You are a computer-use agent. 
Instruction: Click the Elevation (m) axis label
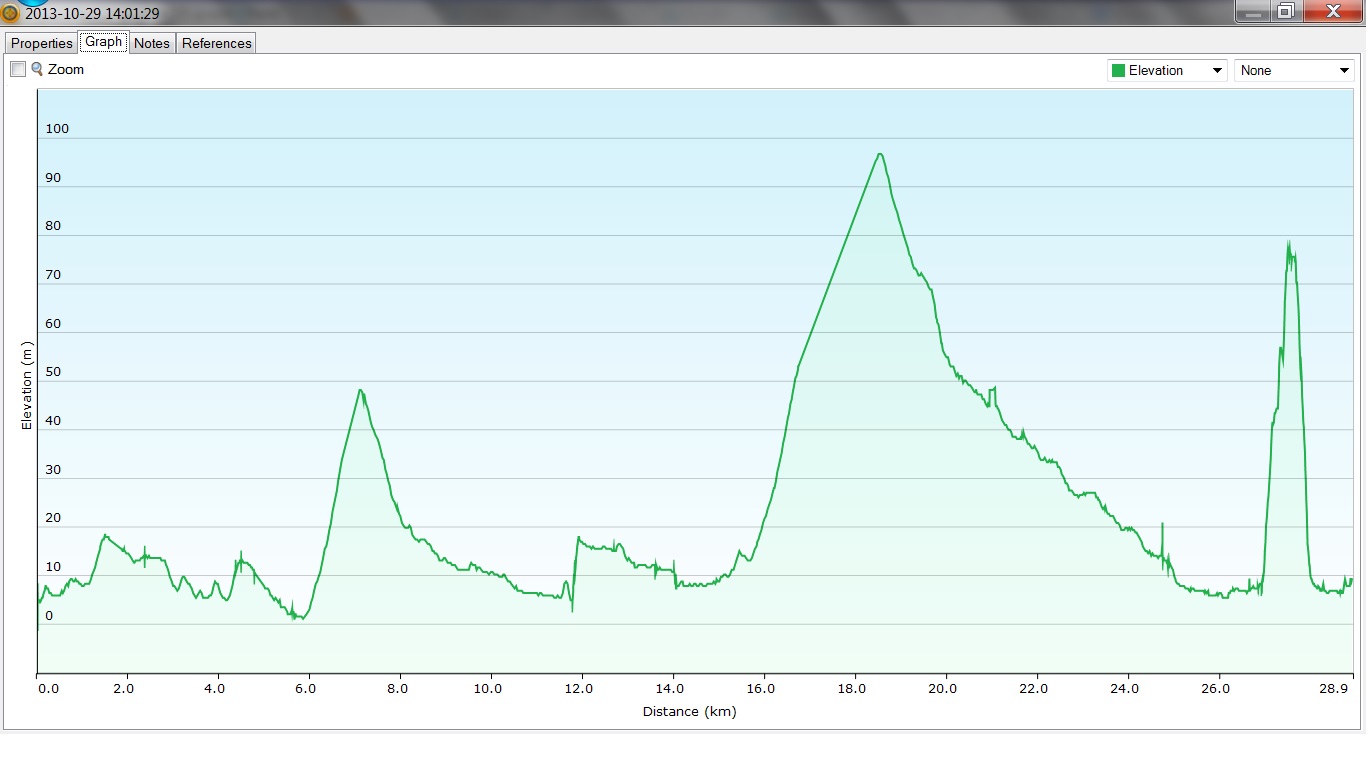[27, 385]
